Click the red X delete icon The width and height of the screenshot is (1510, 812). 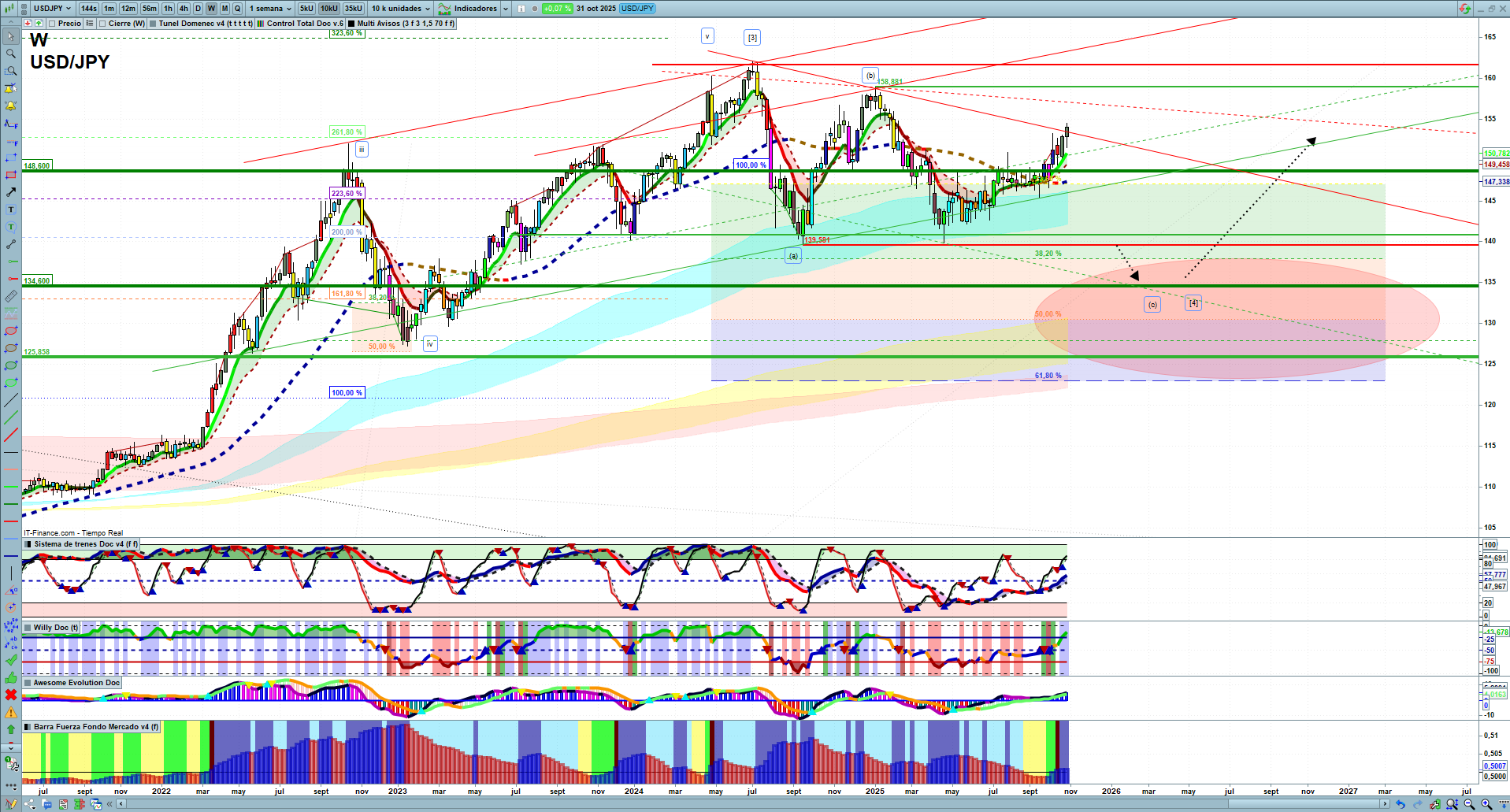point(11,695)
